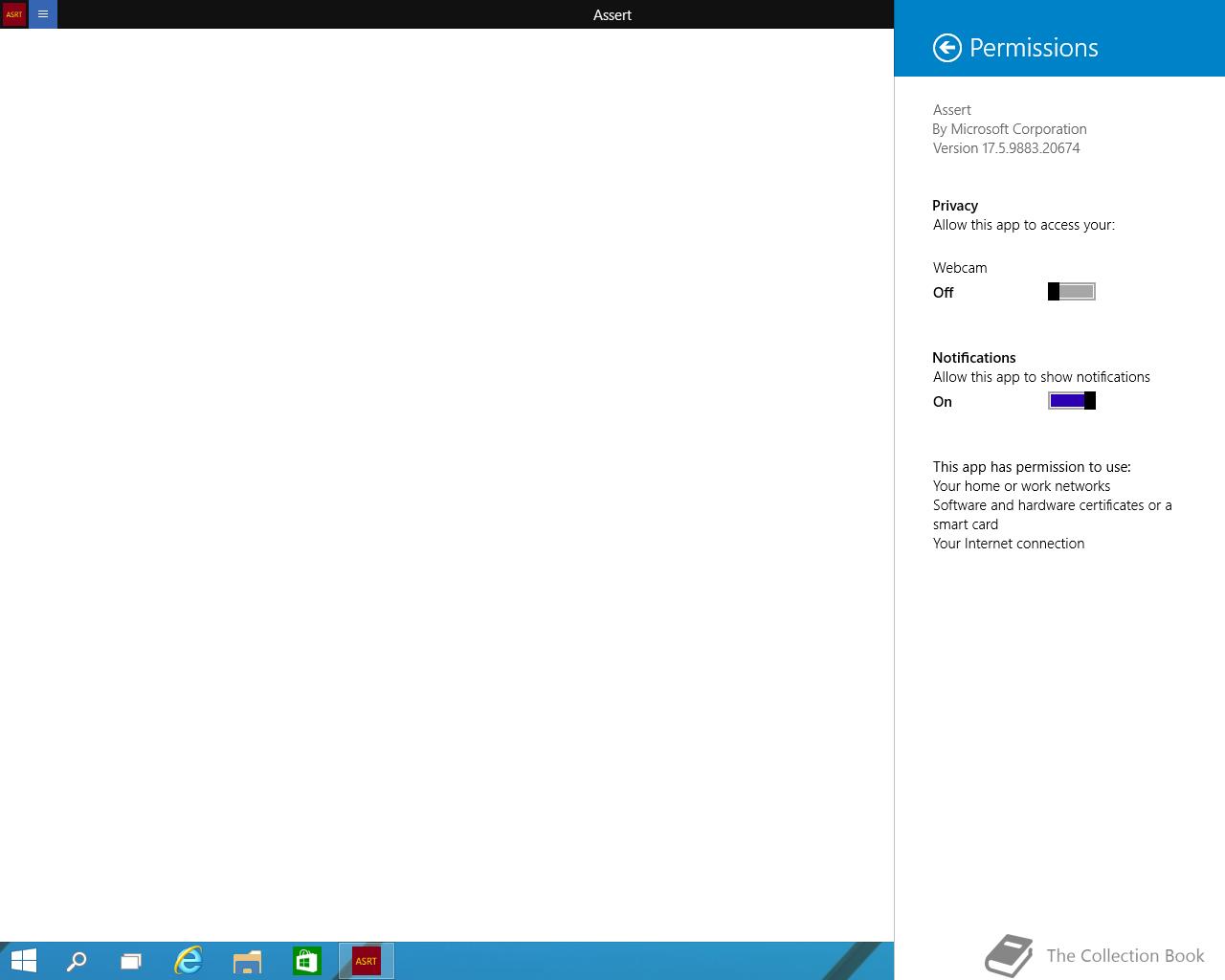Image resolution: width=1225 pixels, height=980 pixels.
Task: Open the hamburger menu in title bar
Action: [43, 14]
